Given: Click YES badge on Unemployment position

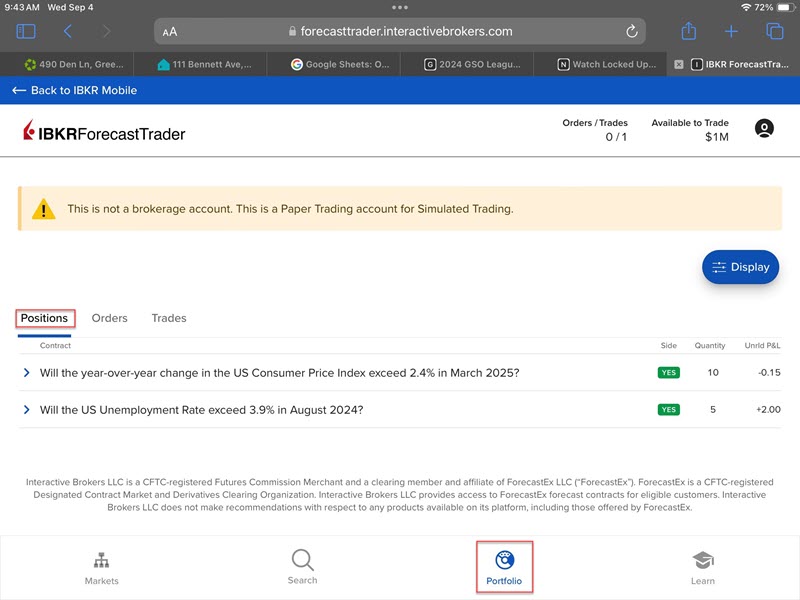Looking at the screenshot, I should pos(668,409).
